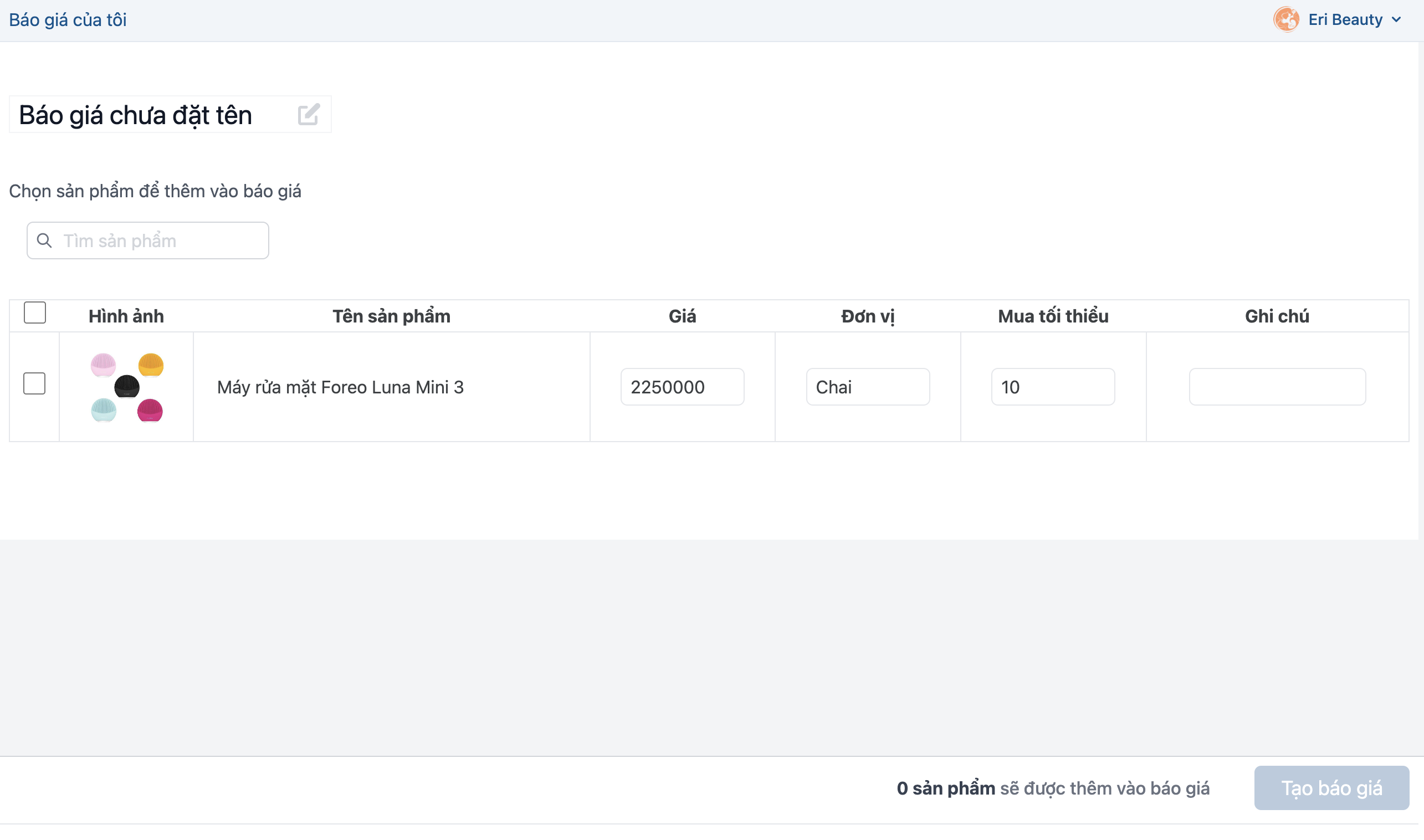Click the minimum purchase field showing 10
The image size is (1424, 840).
1053,387
